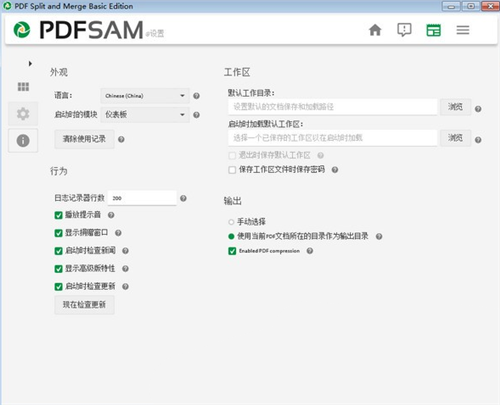Show help for Enabled PDF compression
This screenshot has height=405, width=500.
pos(310,251)
